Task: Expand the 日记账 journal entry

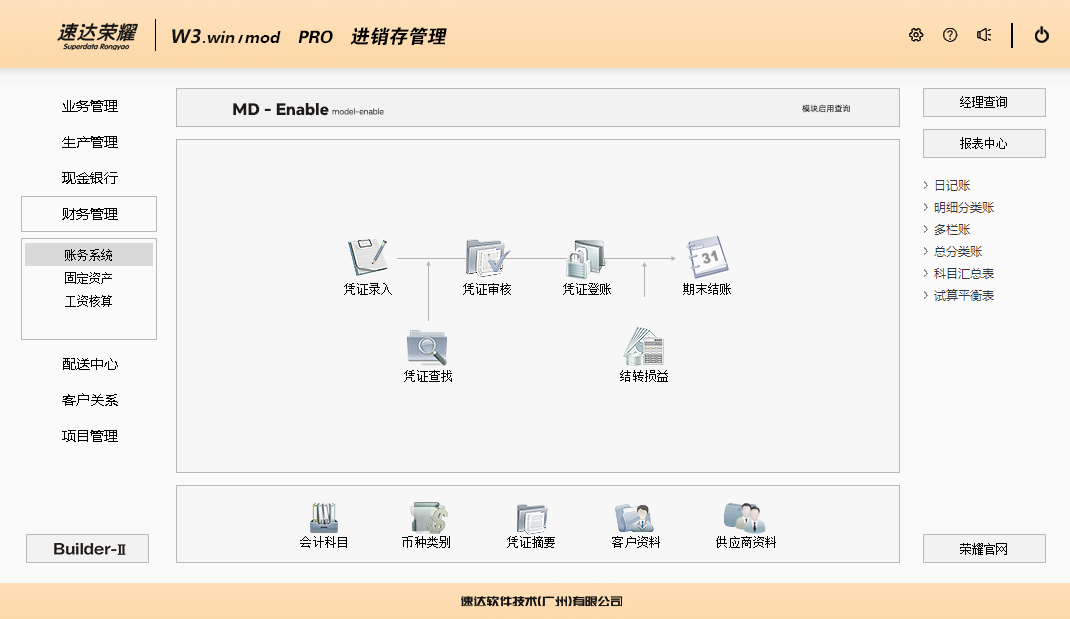Action: tap(951, 186)
